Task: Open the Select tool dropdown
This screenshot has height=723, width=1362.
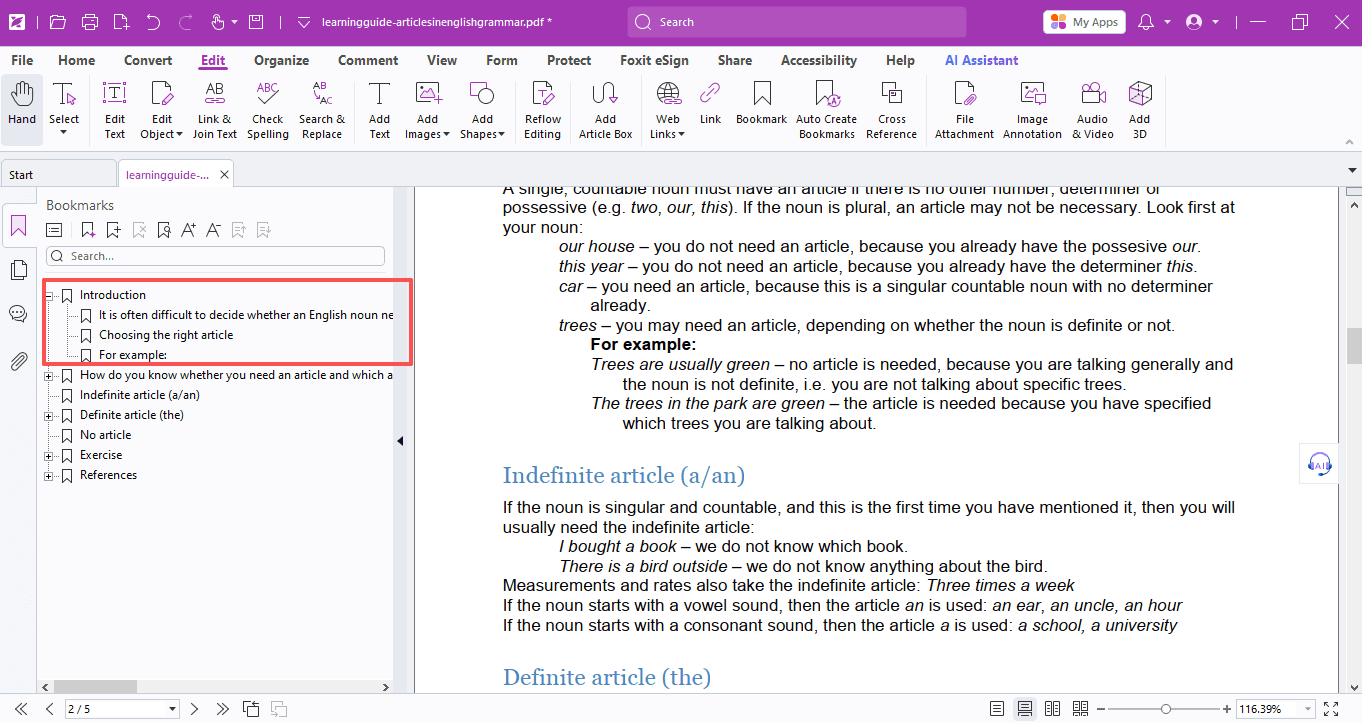Action: click(x=64, y=132)
